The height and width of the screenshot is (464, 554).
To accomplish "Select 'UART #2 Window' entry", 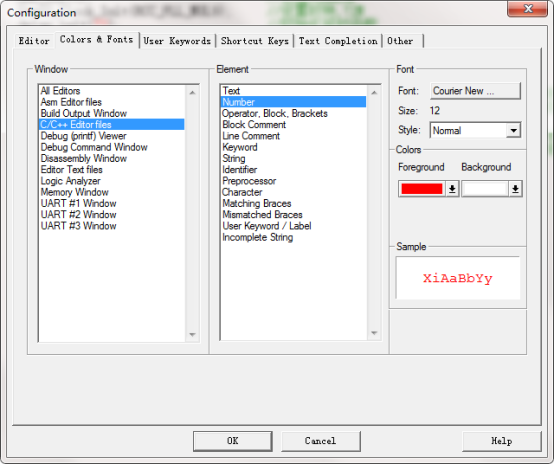I will point(111,215).
